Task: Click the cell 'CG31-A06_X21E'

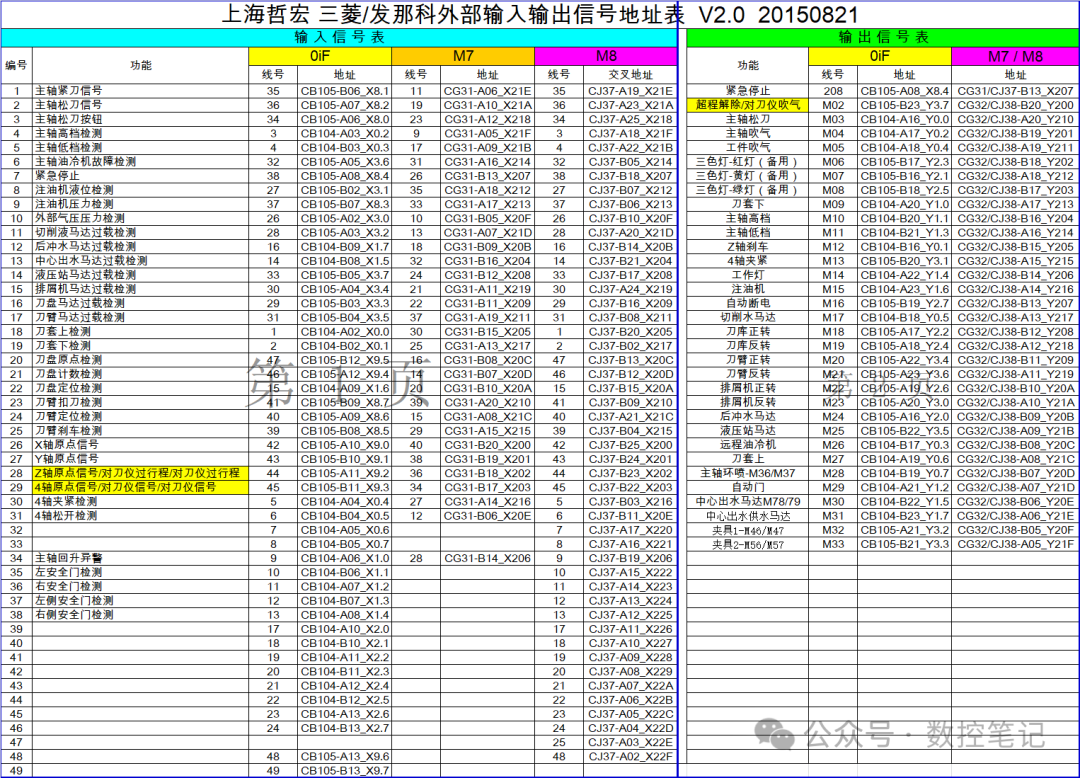Action: [488, 91]
